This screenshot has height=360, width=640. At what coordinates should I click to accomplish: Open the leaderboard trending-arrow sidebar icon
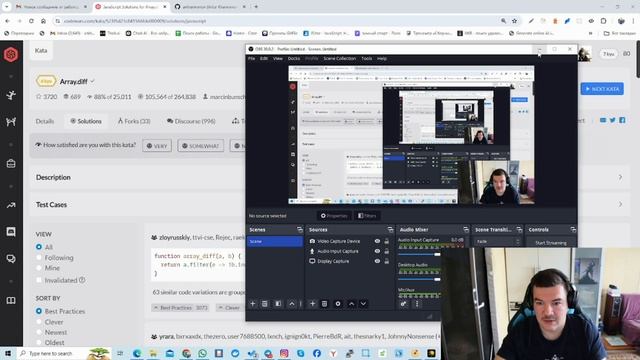pos(11,205)
